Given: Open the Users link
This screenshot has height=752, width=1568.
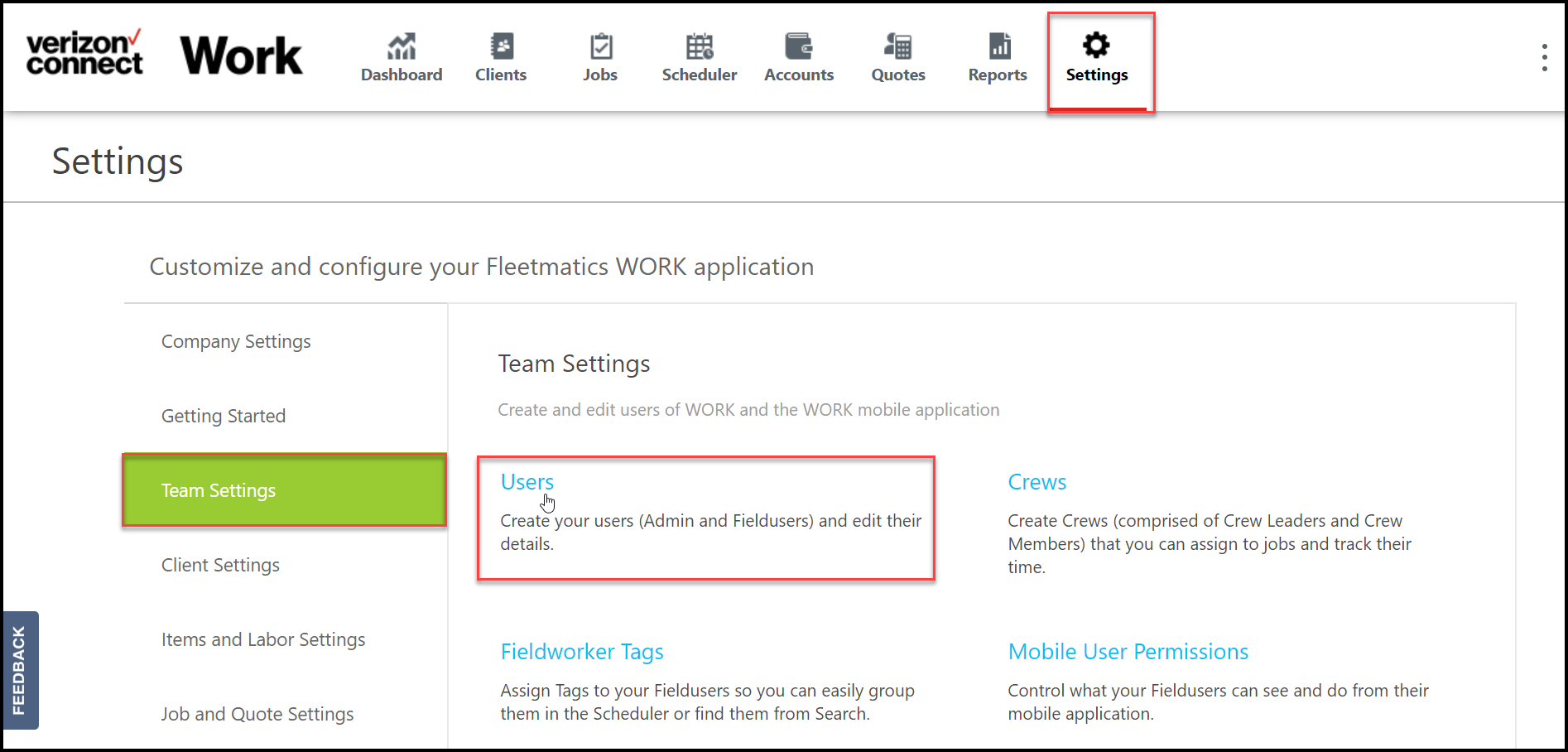Looking at the screenshot, I should 527,482.
